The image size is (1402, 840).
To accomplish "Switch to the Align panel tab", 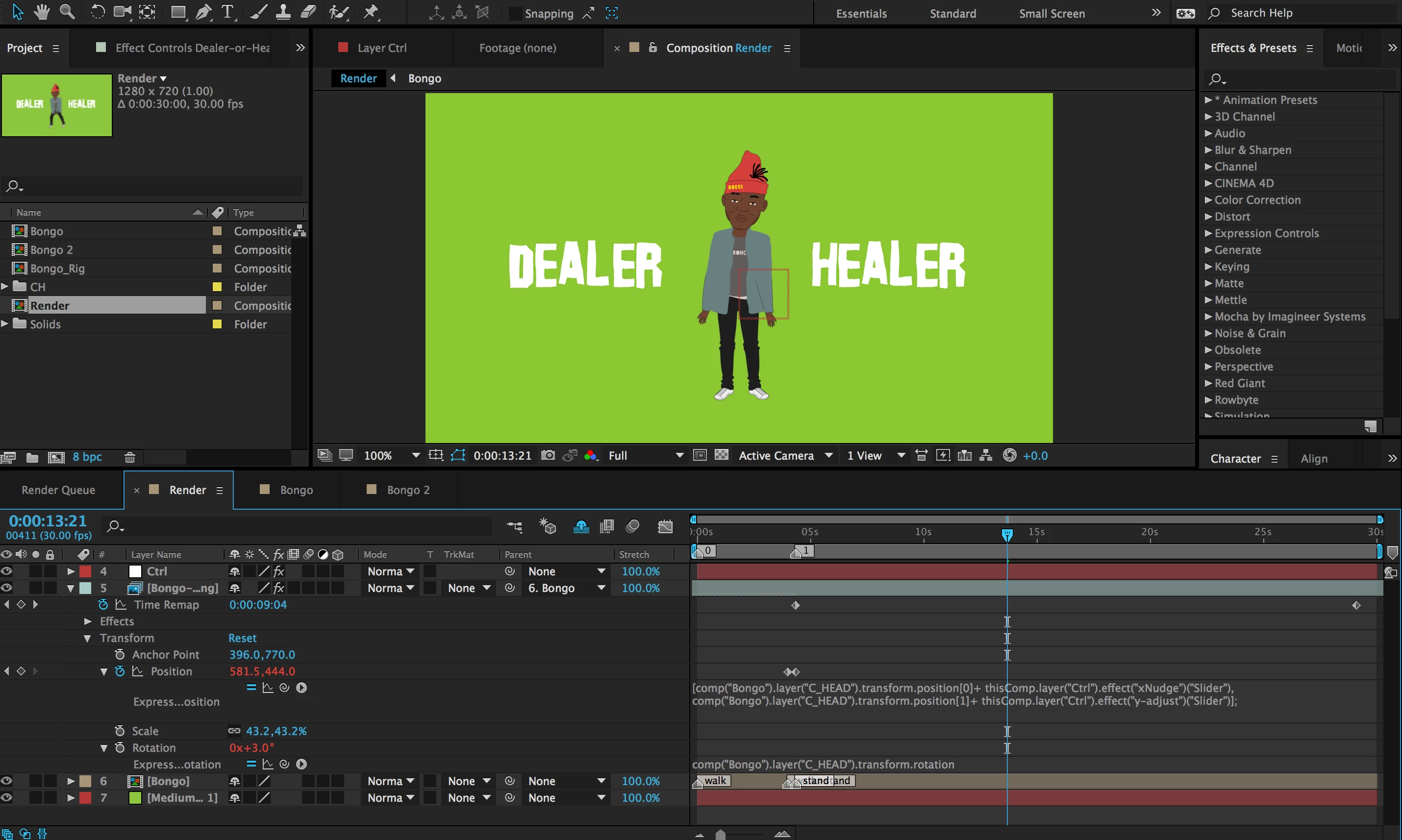I will (1314, 459).
